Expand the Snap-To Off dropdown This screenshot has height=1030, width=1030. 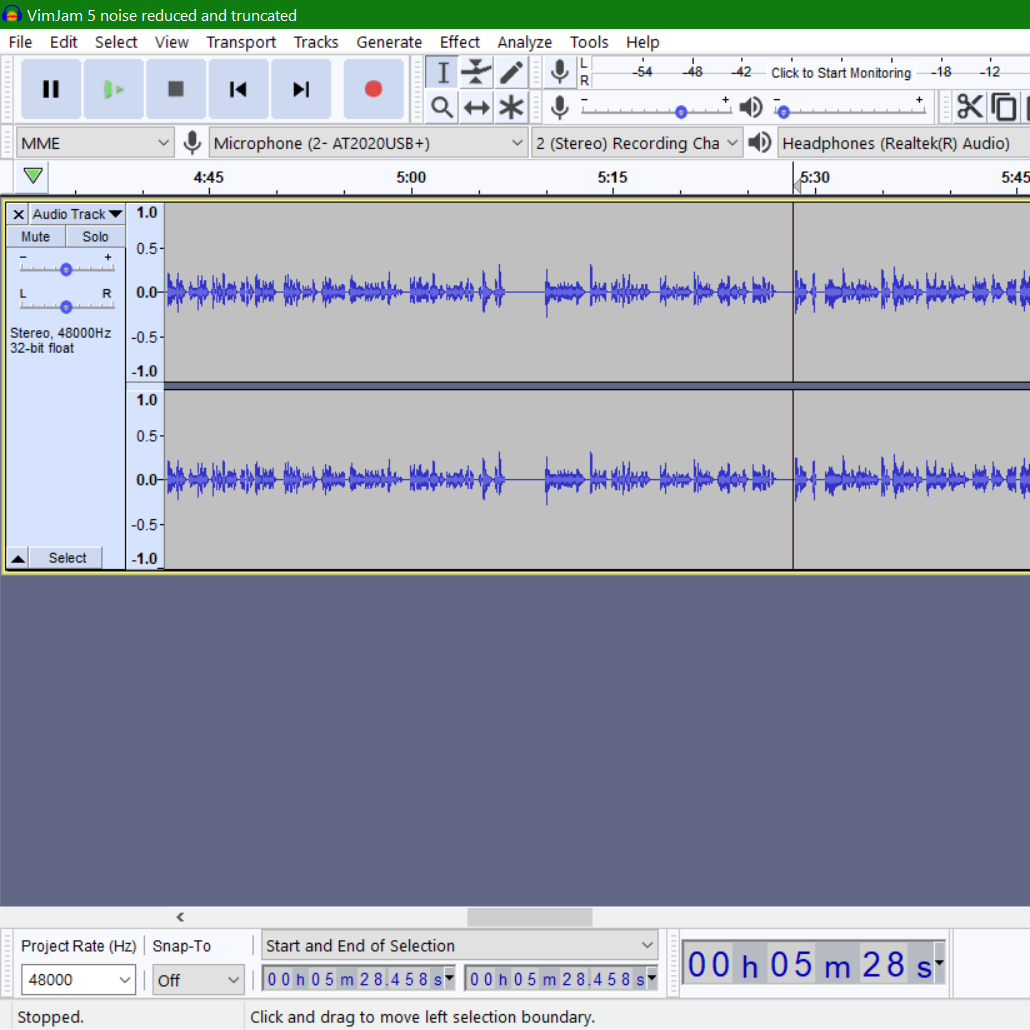click(x=198, y=980)
